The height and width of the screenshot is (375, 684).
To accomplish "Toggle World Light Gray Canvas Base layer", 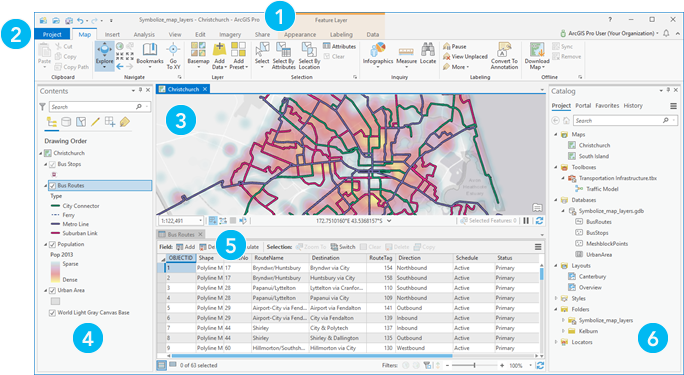I will click(x=52, y=313).
